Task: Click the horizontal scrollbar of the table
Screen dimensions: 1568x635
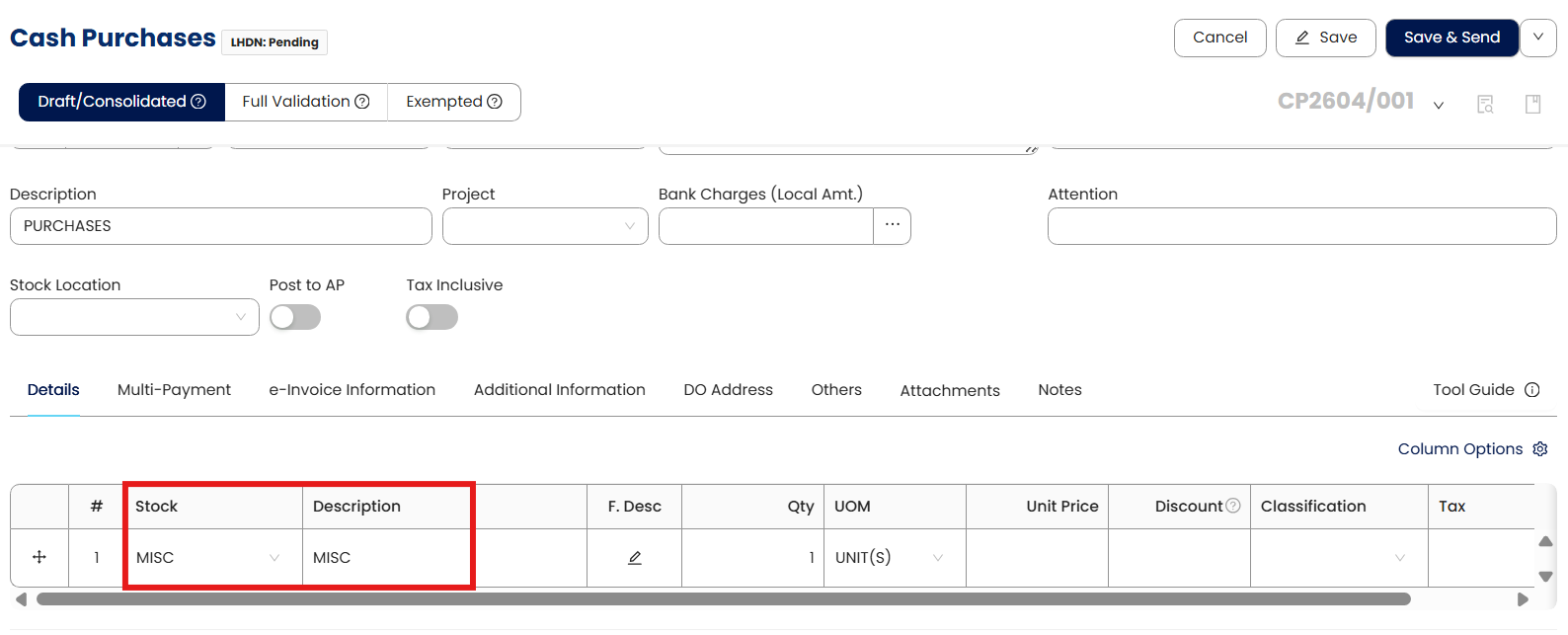Action: tap(723, 599)
